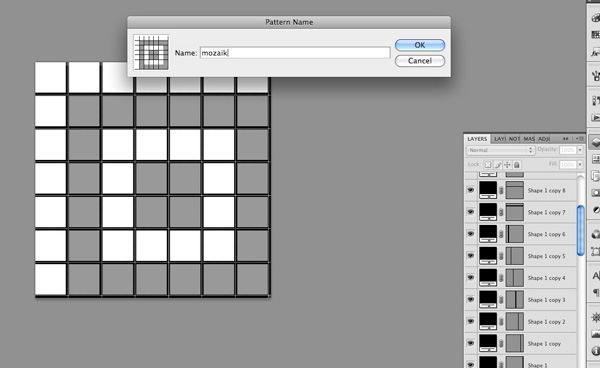Image resolution: width=600 pixels, height=368 pixels.
Task: Open the Navigator wheel icon in dock
Action: click(595, 317)
